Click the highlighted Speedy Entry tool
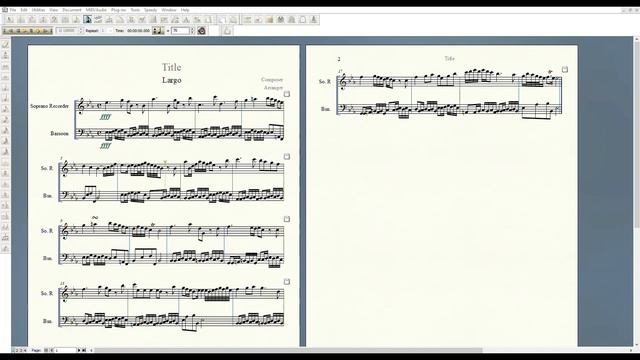The image size is (640, 360). pos(87,19)
